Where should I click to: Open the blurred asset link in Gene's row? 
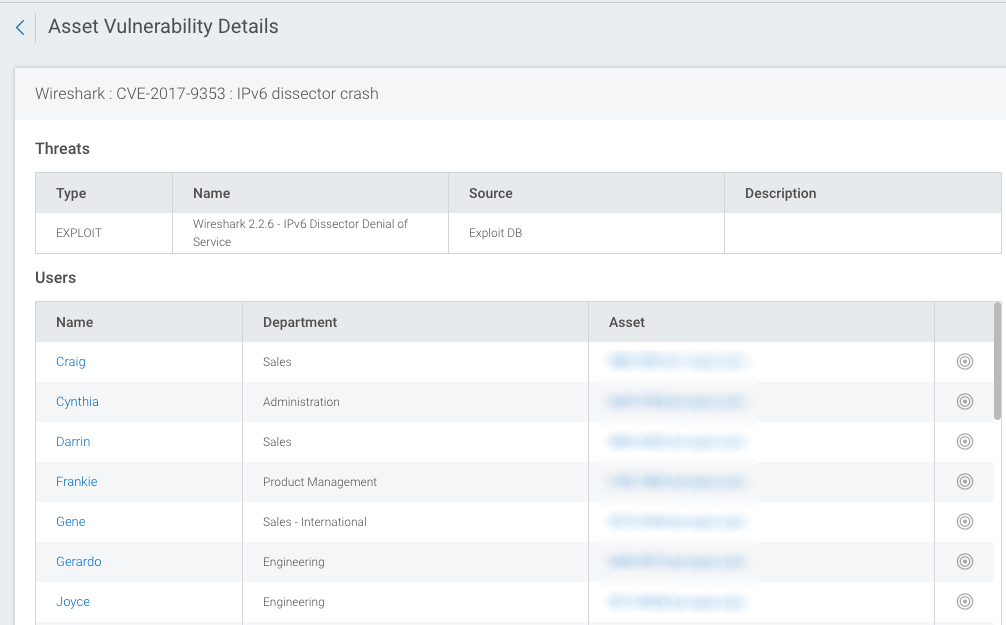point(677,522)
